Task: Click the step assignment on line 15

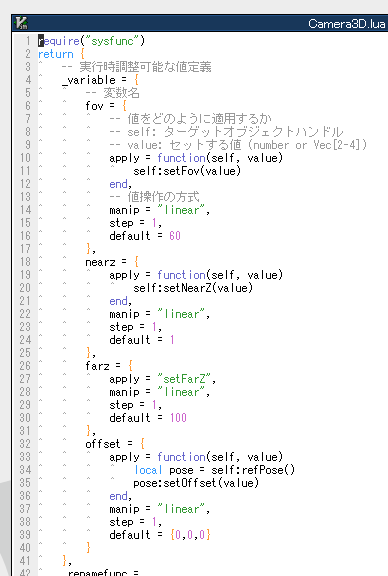Action: pyautogui.click(x=136, y=223)
